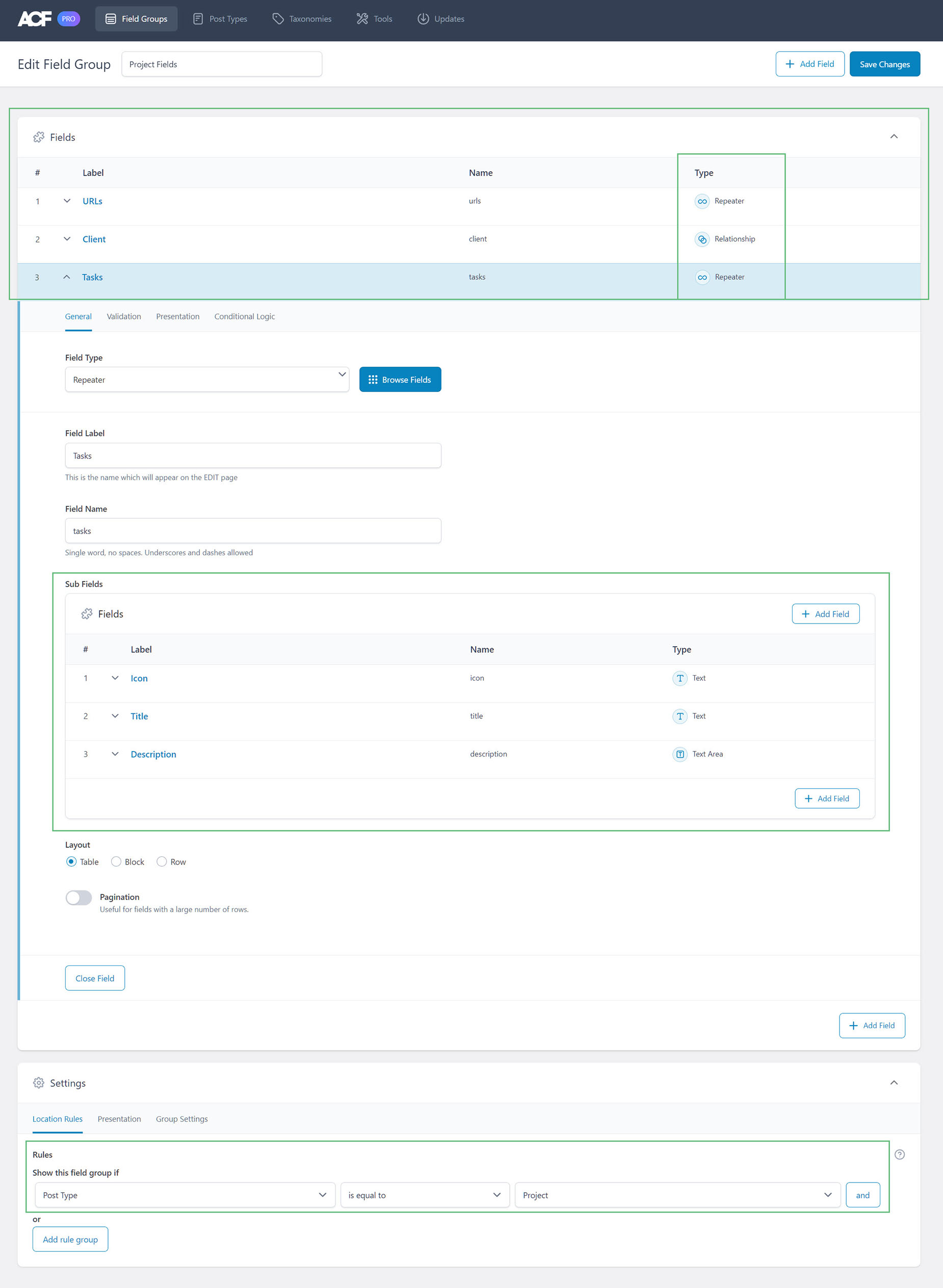This screenshot has height=1288, width=943.
Task: Open the Location Rules help icon
Action: tap(900, 1154)
